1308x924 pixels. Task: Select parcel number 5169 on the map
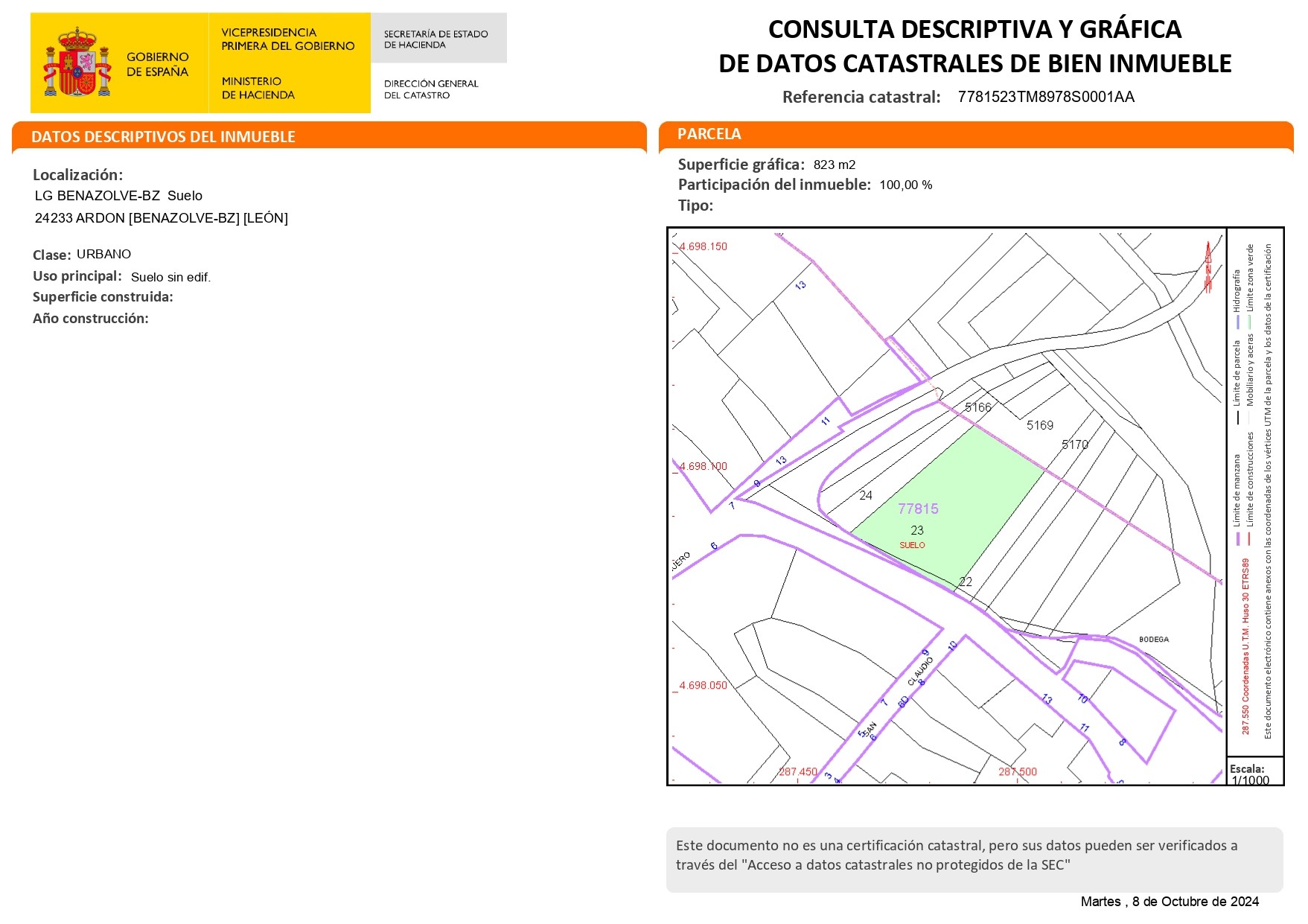(x=1039, y=425)
